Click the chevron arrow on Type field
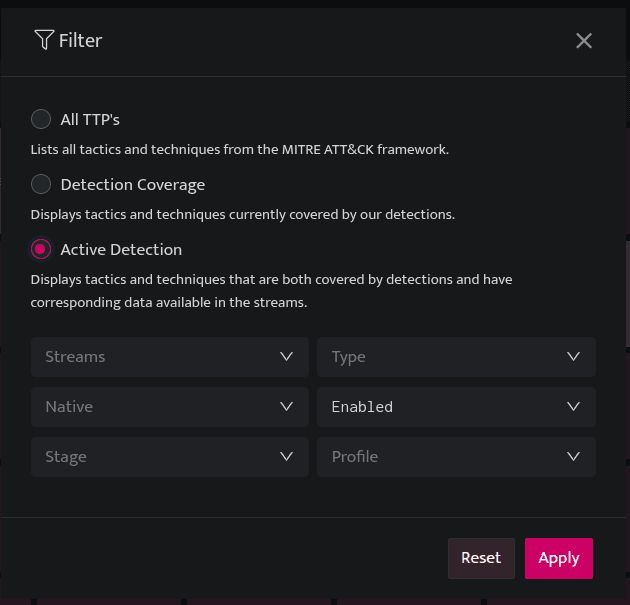The image size is (630, 605). coord(573,356)
